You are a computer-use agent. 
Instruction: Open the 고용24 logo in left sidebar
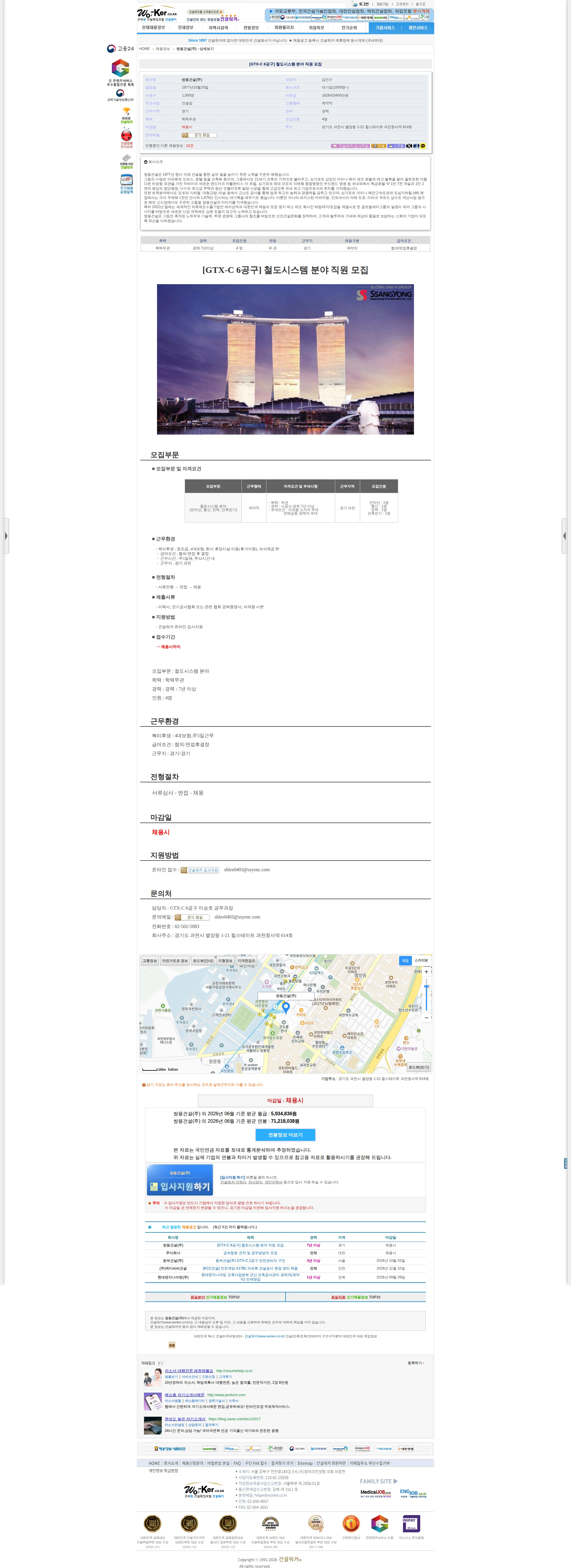(120, 49)
